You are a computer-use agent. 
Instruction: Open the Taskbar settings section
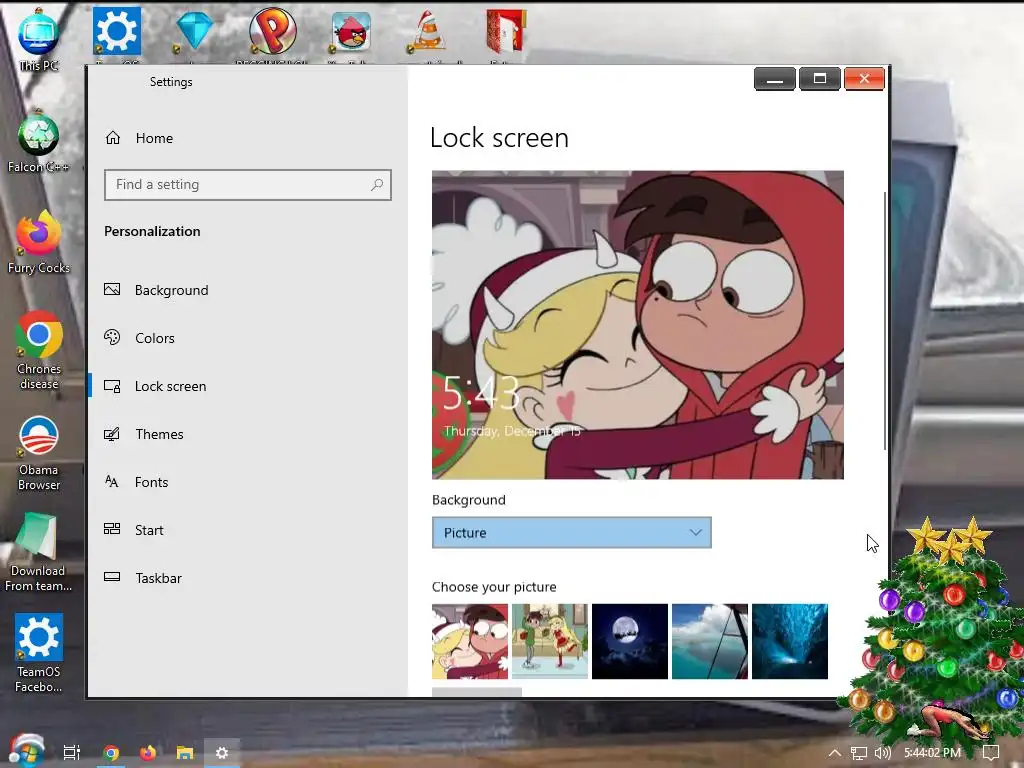[x=158, y=578]
